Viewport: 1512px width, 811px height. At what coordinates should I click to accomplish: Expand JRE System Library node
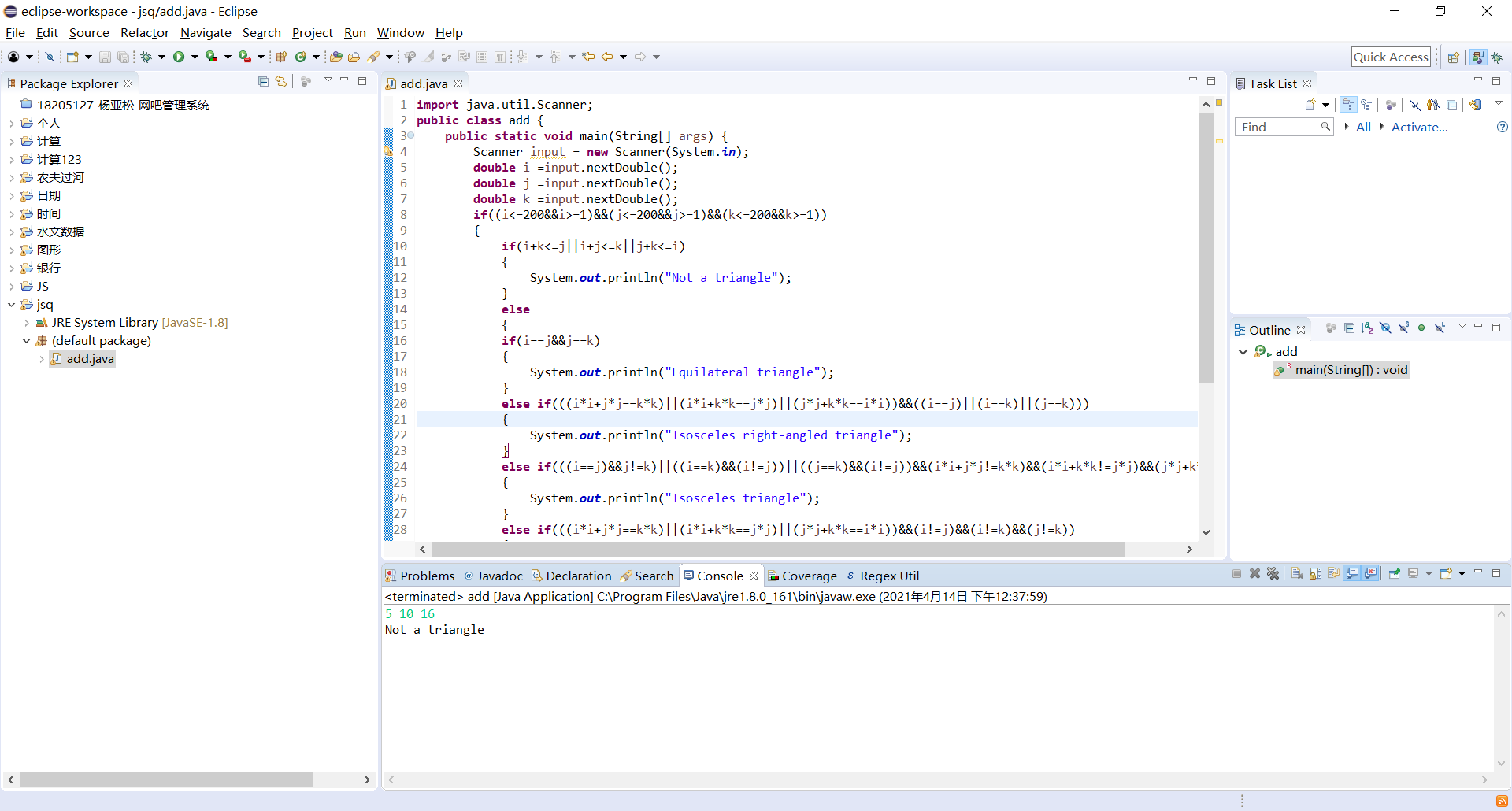point(26,323)
